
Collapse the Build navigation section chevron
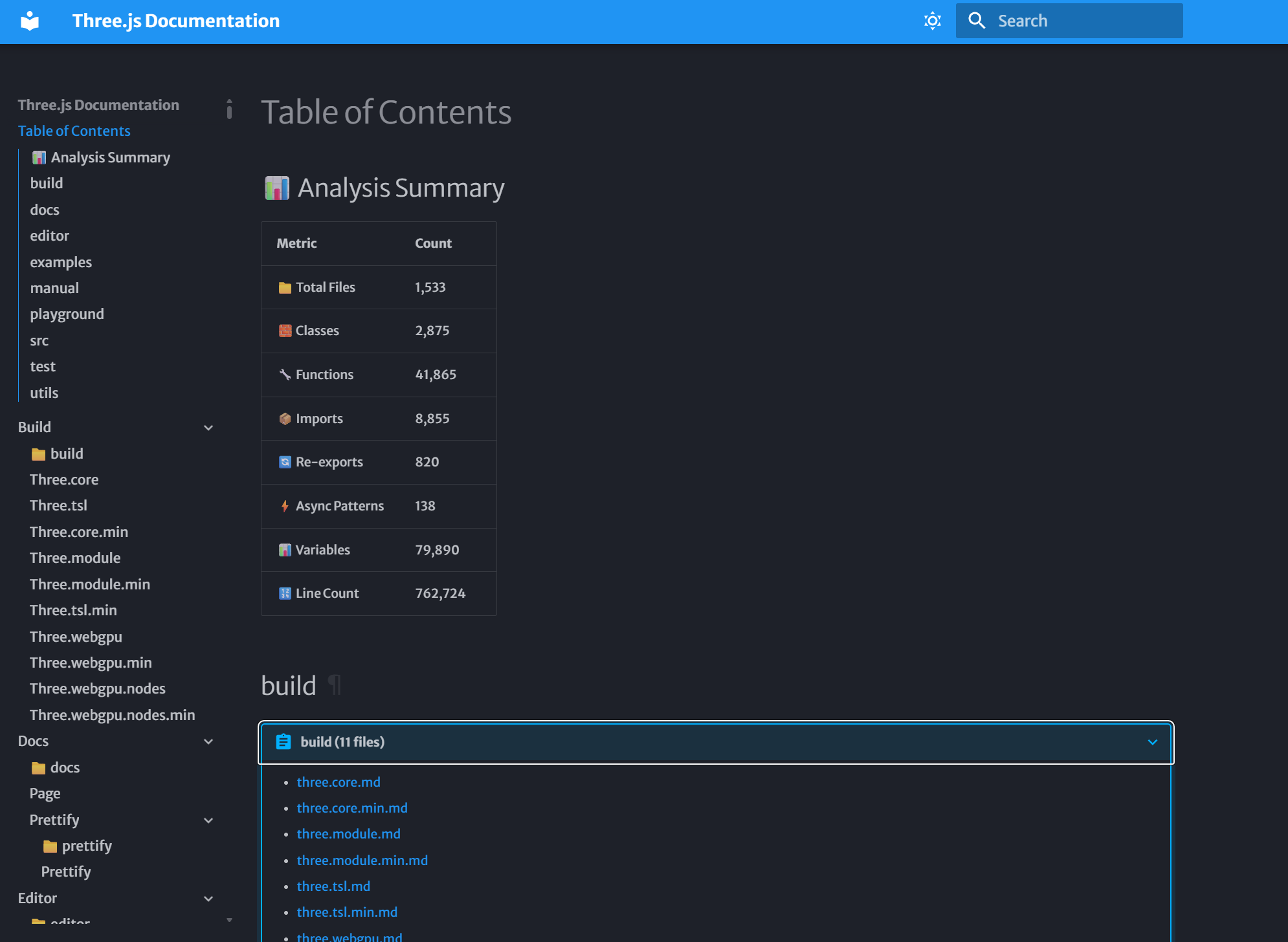[x=208, y=428]
